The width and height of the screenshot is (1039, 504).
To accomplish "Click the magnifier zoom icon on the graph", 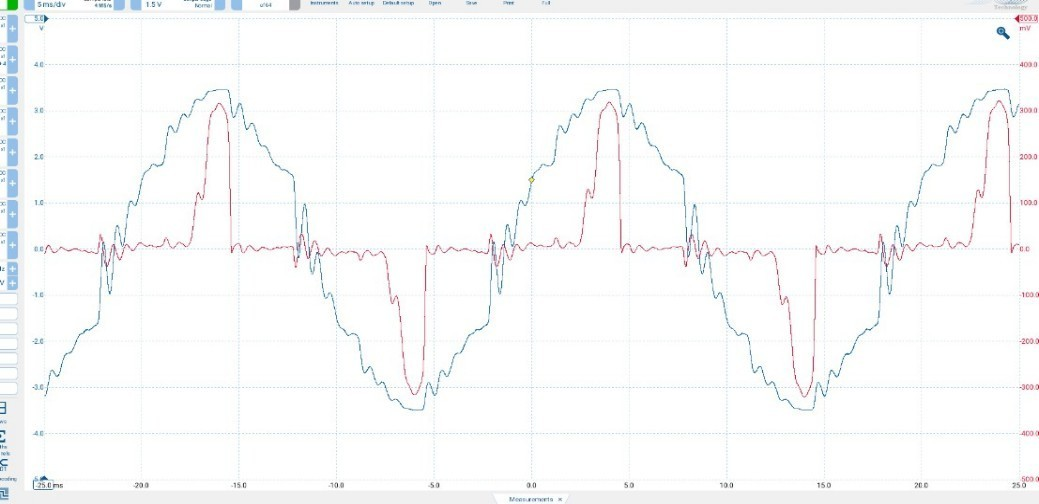I will pyautogui.click(x=1003, y=33).
